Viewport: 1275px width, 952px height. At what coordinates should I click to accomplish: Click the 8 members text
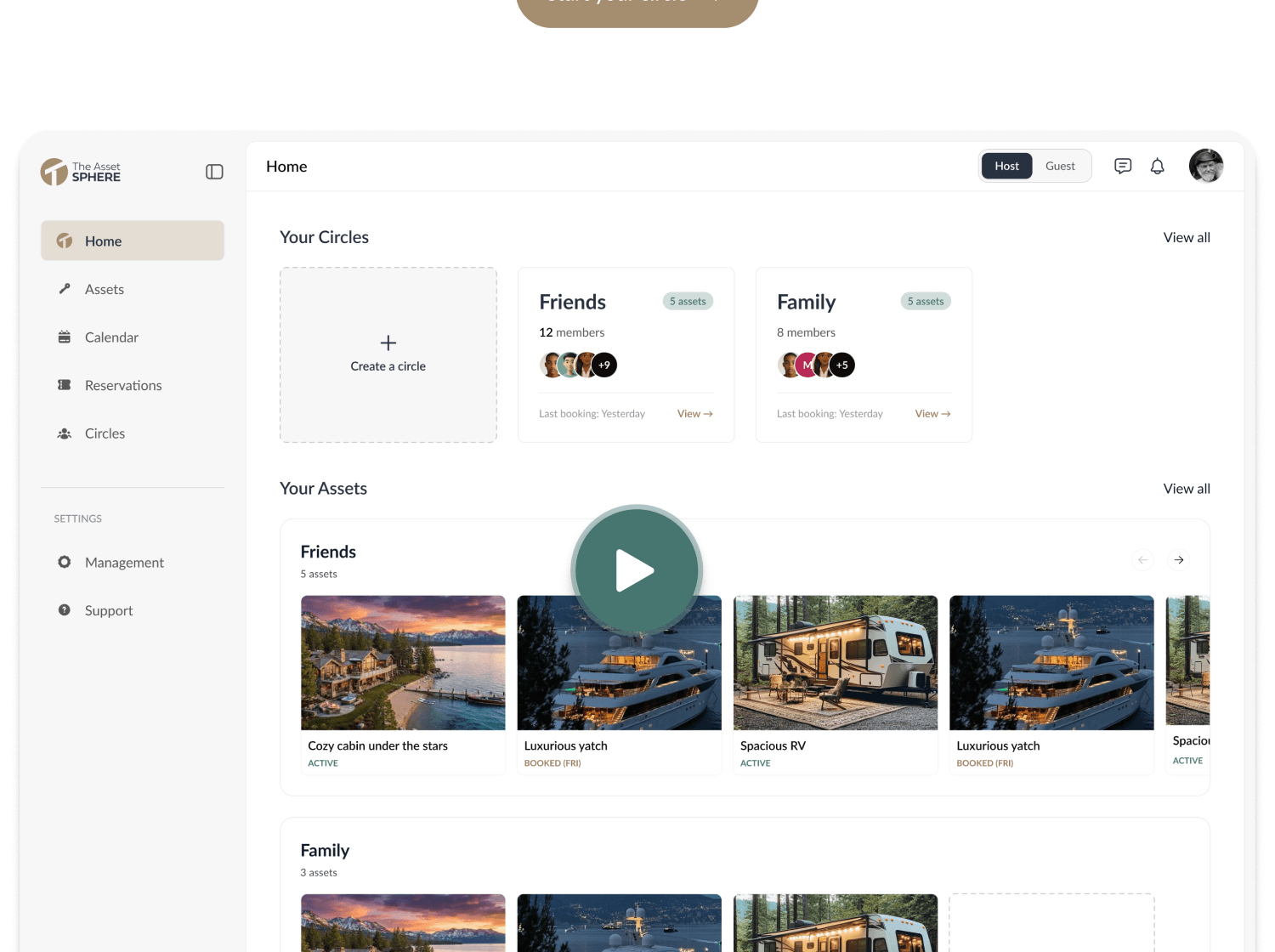tap(806, 332)
